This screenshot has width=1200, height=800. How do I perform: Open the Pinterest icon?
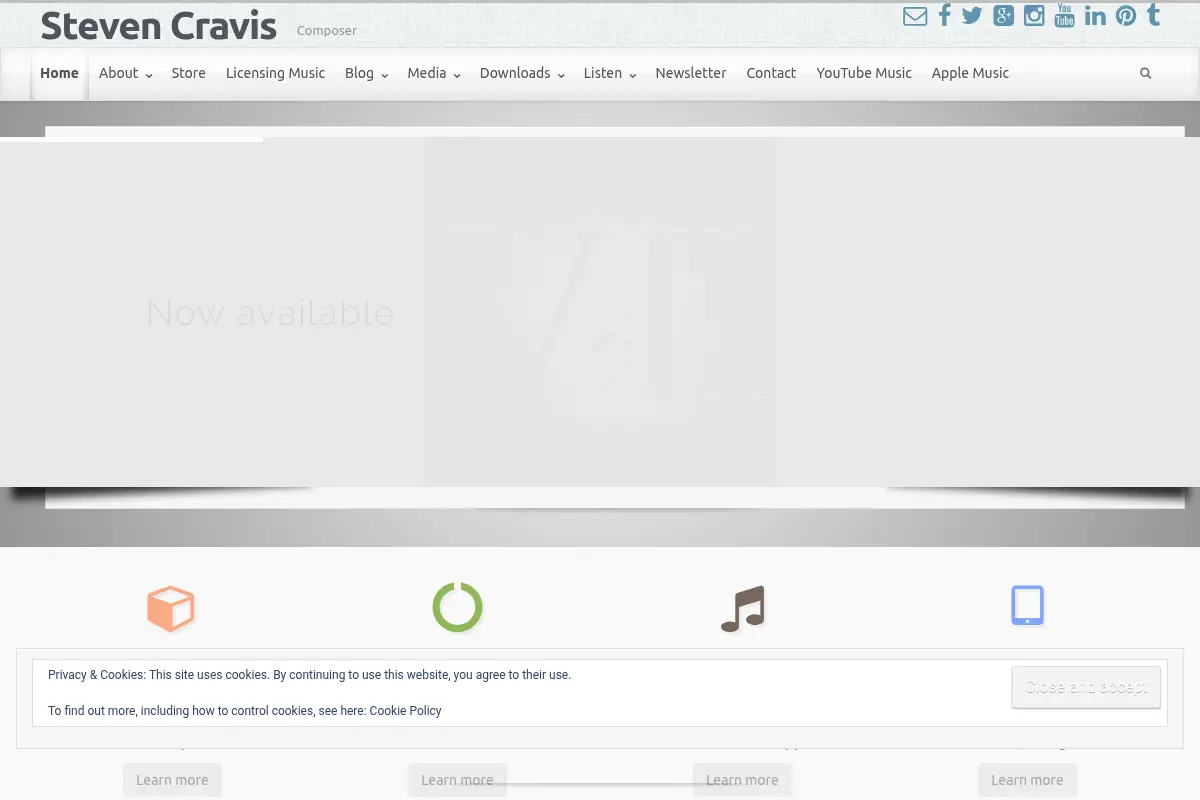click(1126, 16)
